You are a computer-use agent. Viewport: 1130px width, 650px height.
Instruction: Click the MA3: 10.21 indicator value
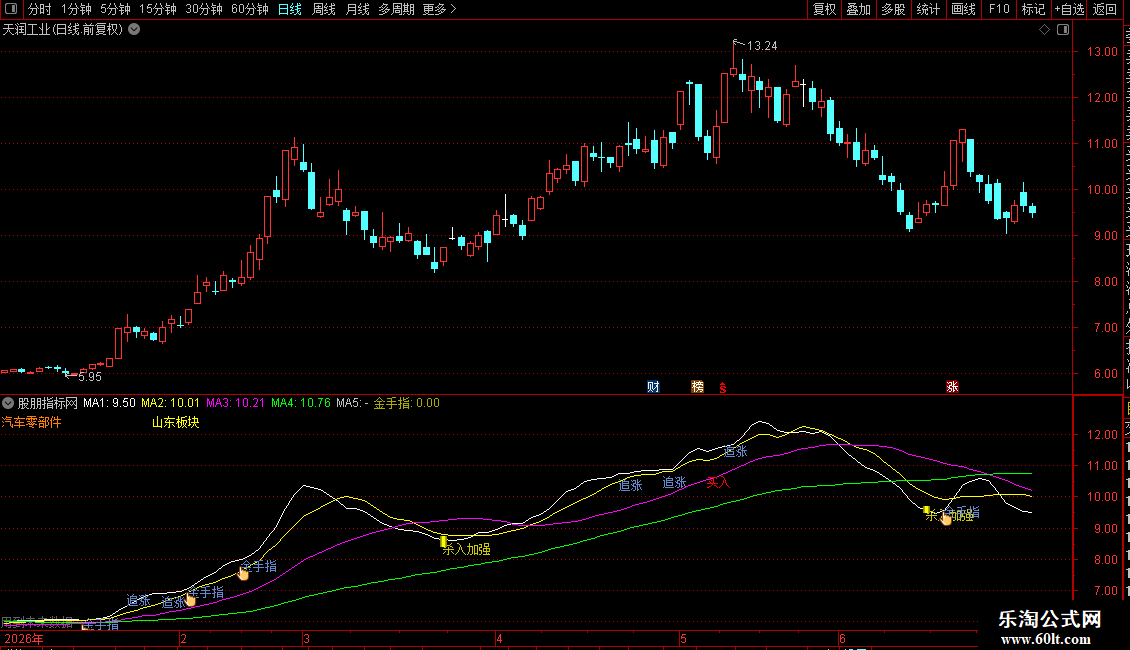coord(235,403)
